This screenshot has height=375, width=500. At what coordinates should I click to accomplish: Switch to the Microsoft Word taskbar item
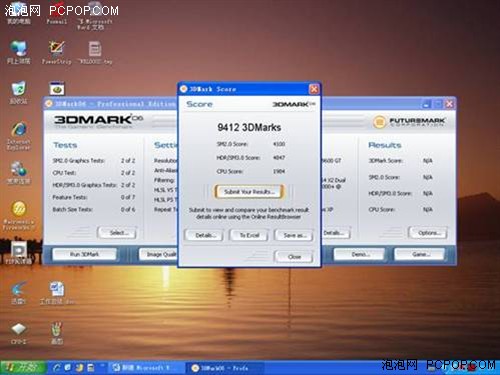click(x=146, y=368)
